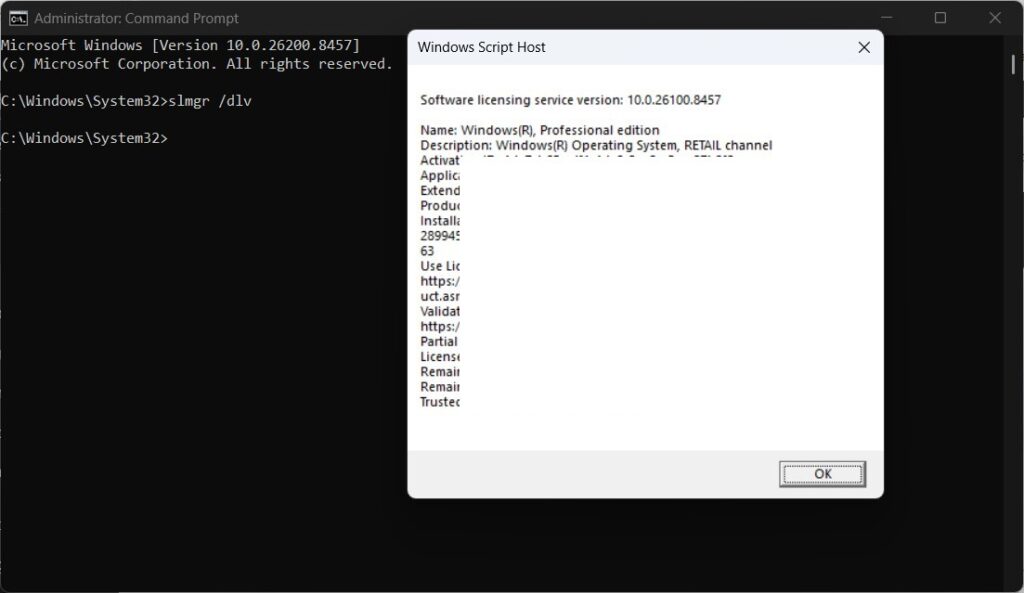Click 'Administrator: Command Prompt' title text
This screenshot has height=593, width=1024.
[136, 18]
